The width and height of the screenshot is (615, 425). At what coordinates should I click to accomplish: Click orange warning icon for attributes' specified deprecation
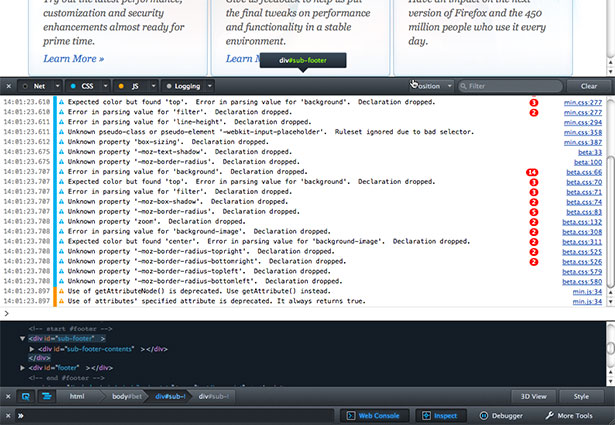[x=61, y=301]
